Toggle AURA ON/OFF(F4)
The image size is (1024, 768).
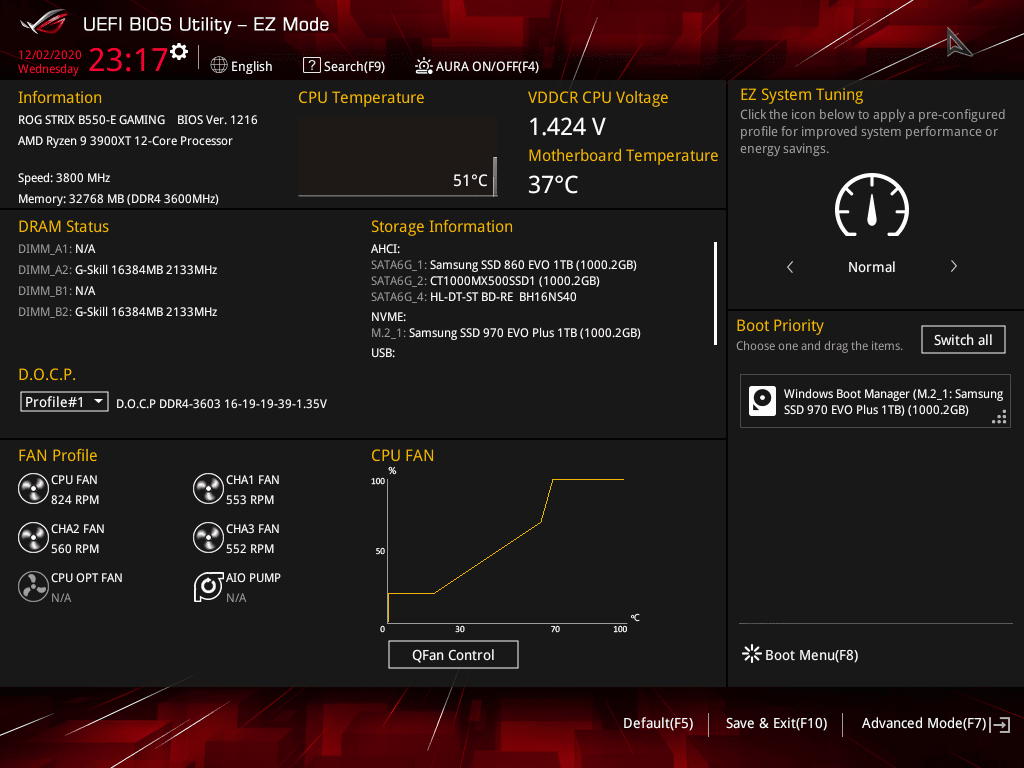pos(487,66)
